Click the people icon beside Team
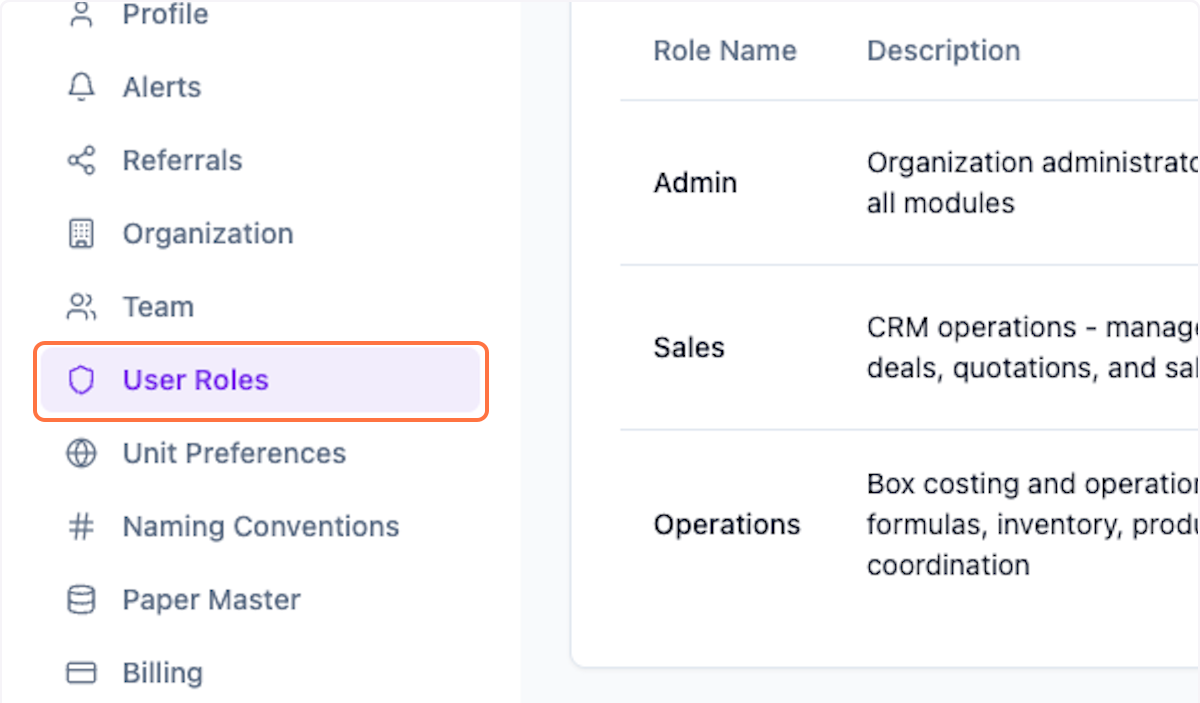 (x=81, y=307)
